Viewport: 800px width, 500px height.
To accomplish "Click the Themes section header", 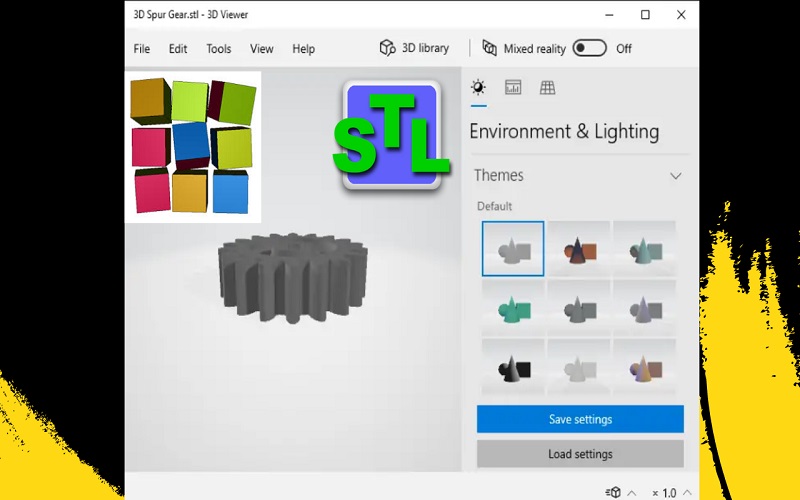I will (580, 176).
